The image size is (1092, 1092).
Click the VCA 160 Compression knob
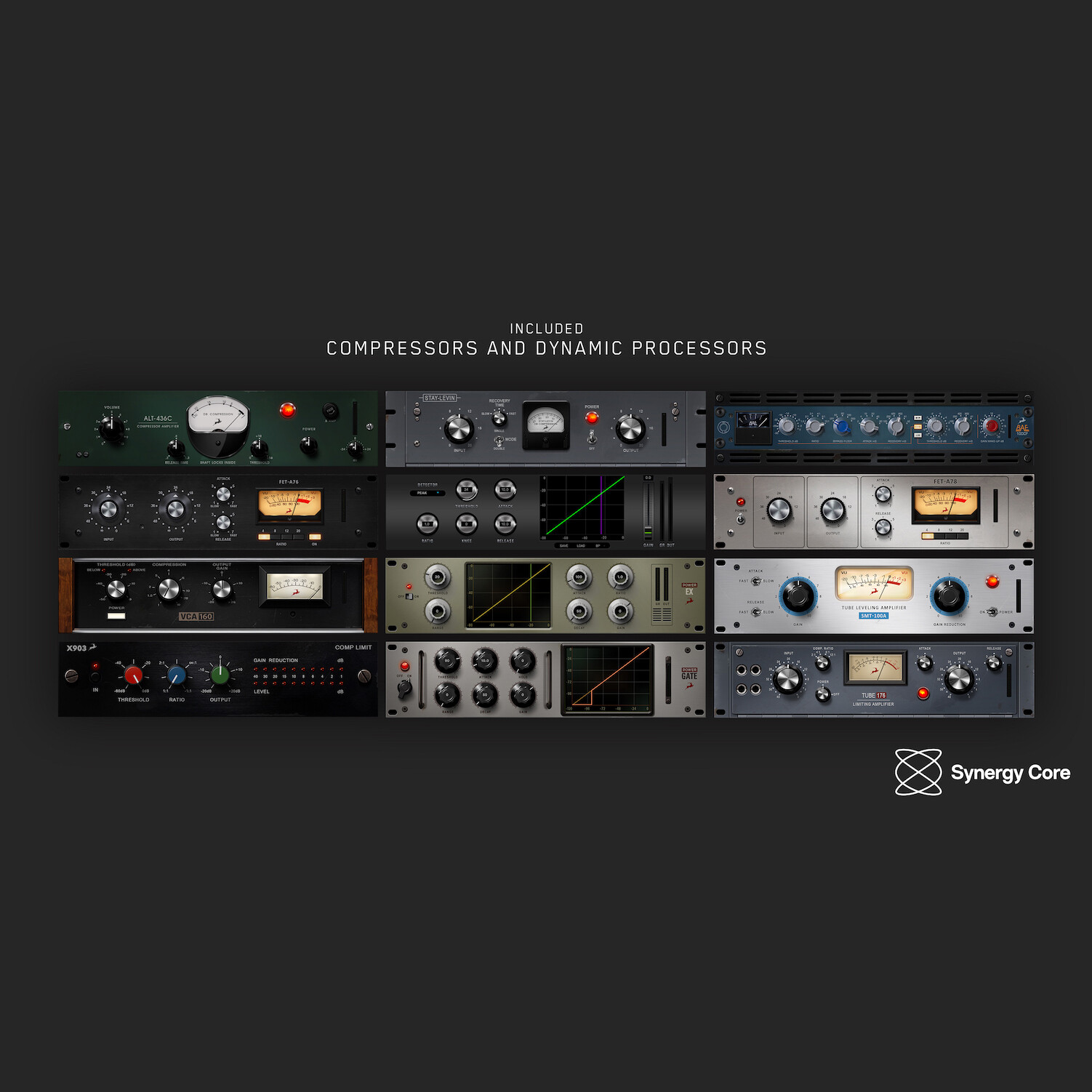[x=169, y=589]
